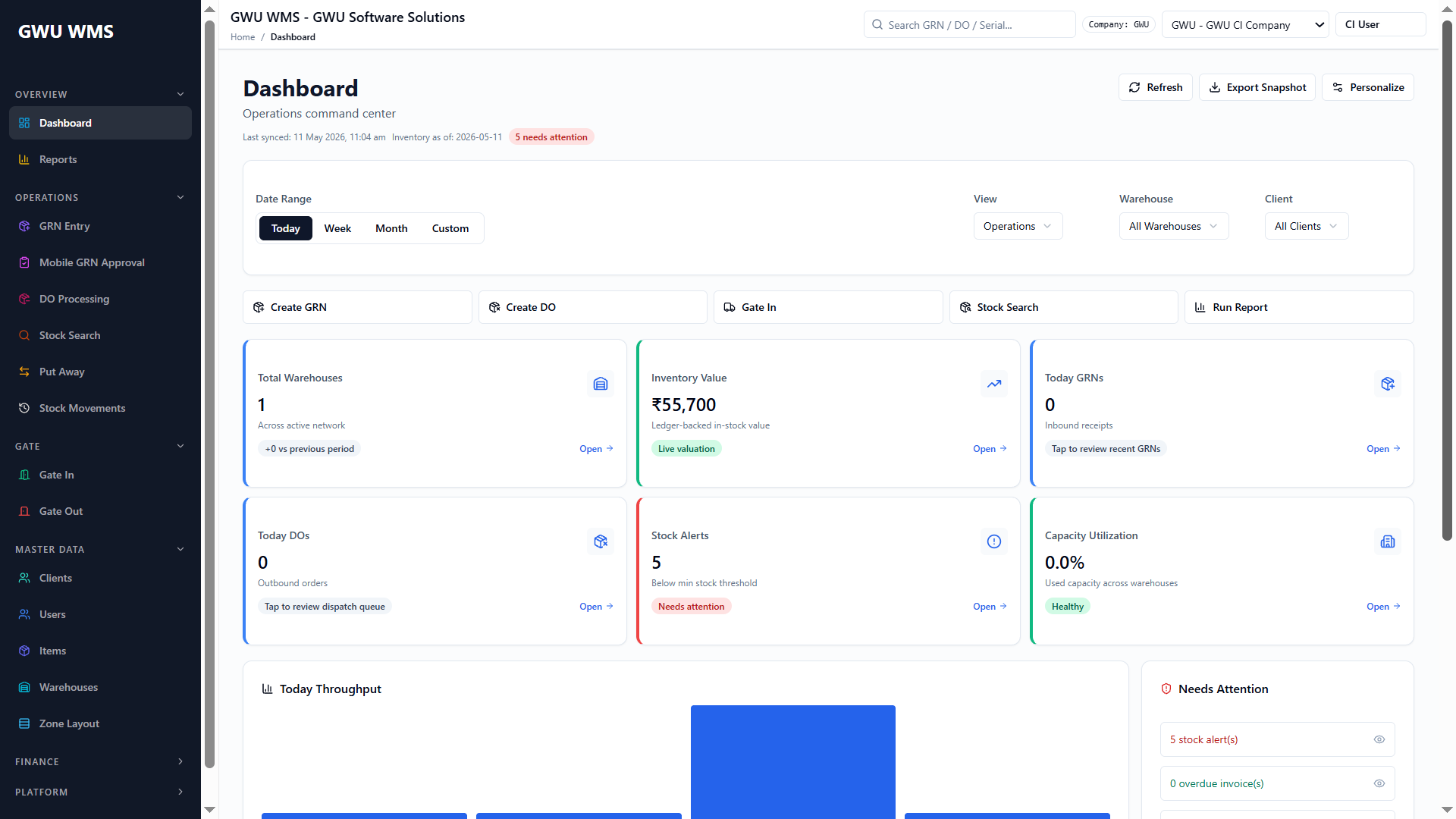Viewport: 1456px width, 819px height.
Task: Select the Week date range
Action: [x=337, y=228]
